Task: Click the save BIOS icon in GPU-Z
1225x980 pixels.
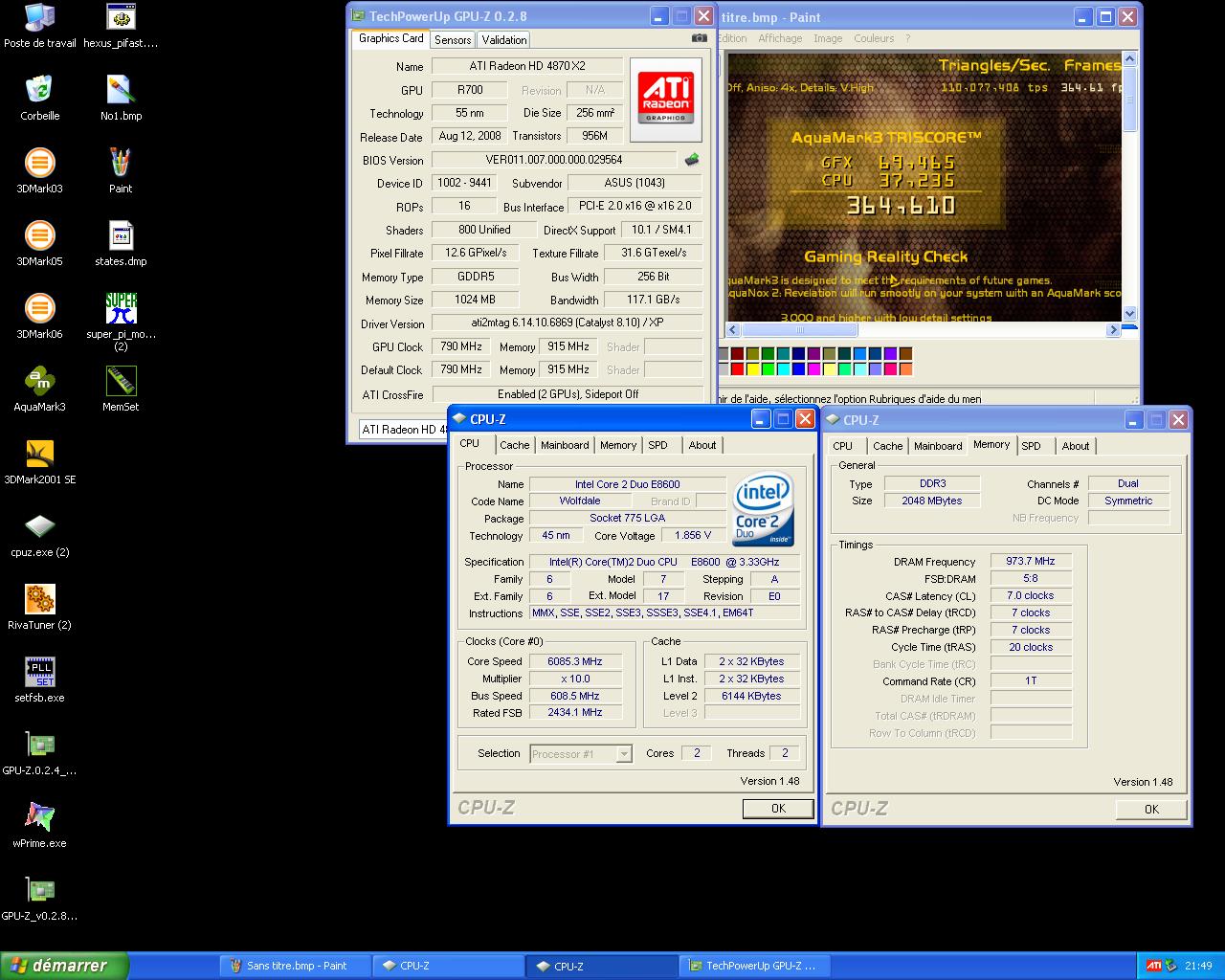Action: point(692,160)
